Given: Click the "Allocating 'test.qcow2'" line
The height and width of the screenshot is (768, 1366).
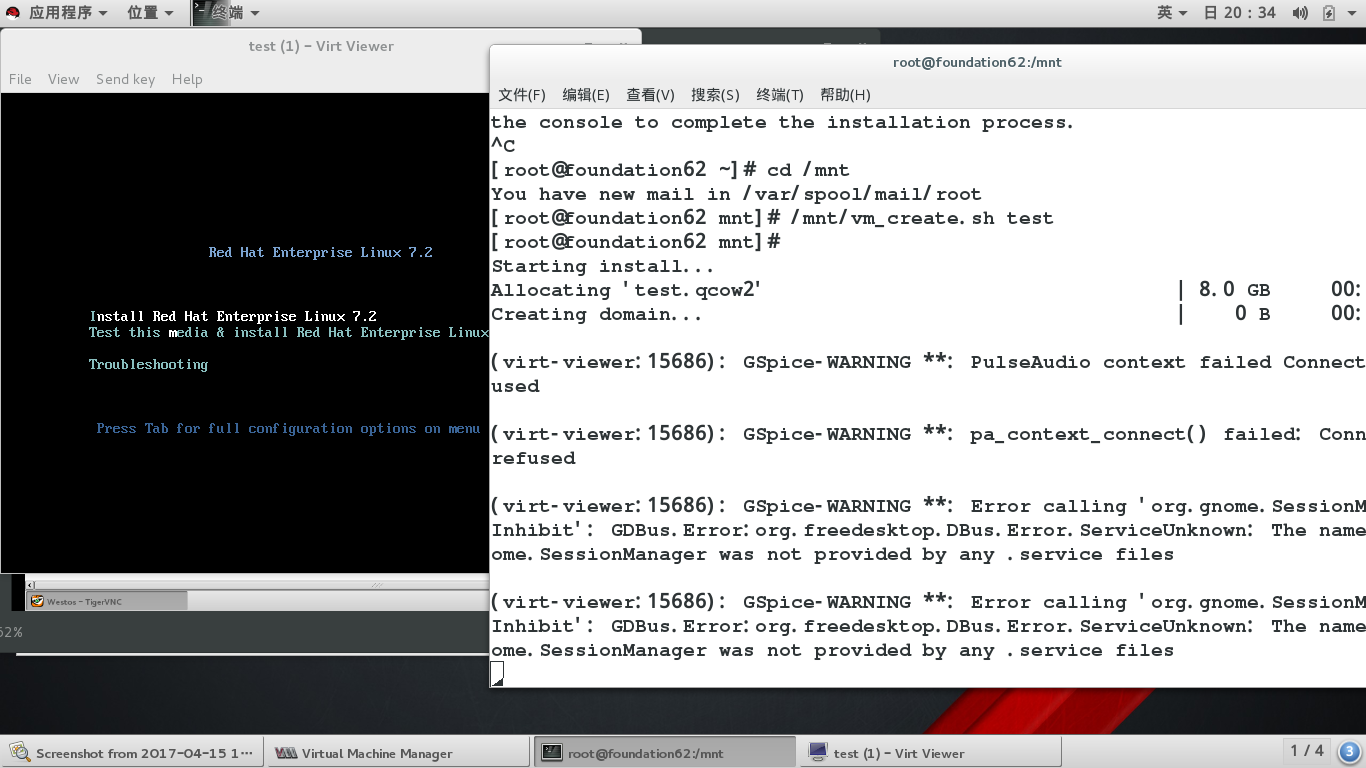Looking at the screenshot, I should point(627,290).
